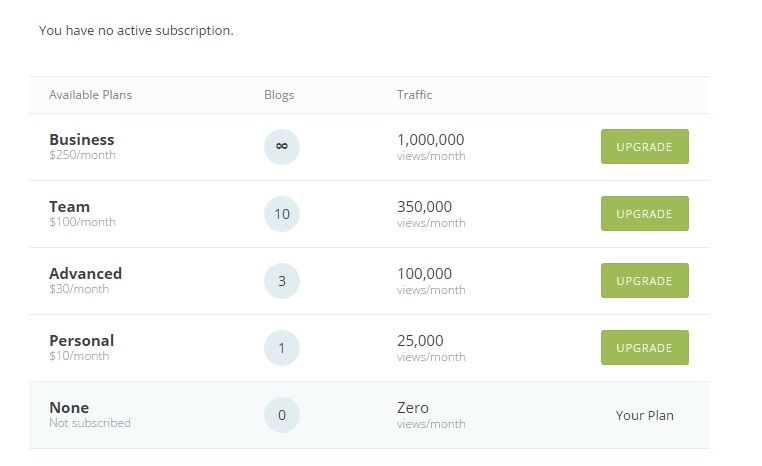Click the Blogs column header
762x466 pixels.
coord(279,95)
